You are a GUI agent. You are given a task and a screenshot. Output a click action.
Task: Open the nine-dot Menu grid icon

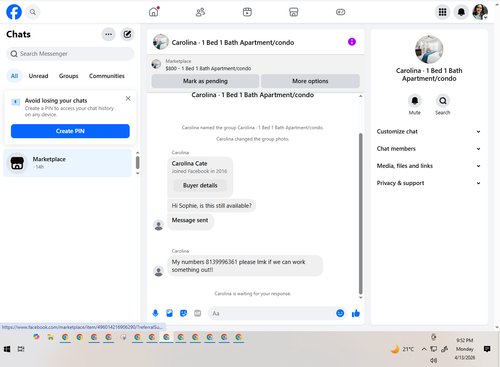point(442,12)
